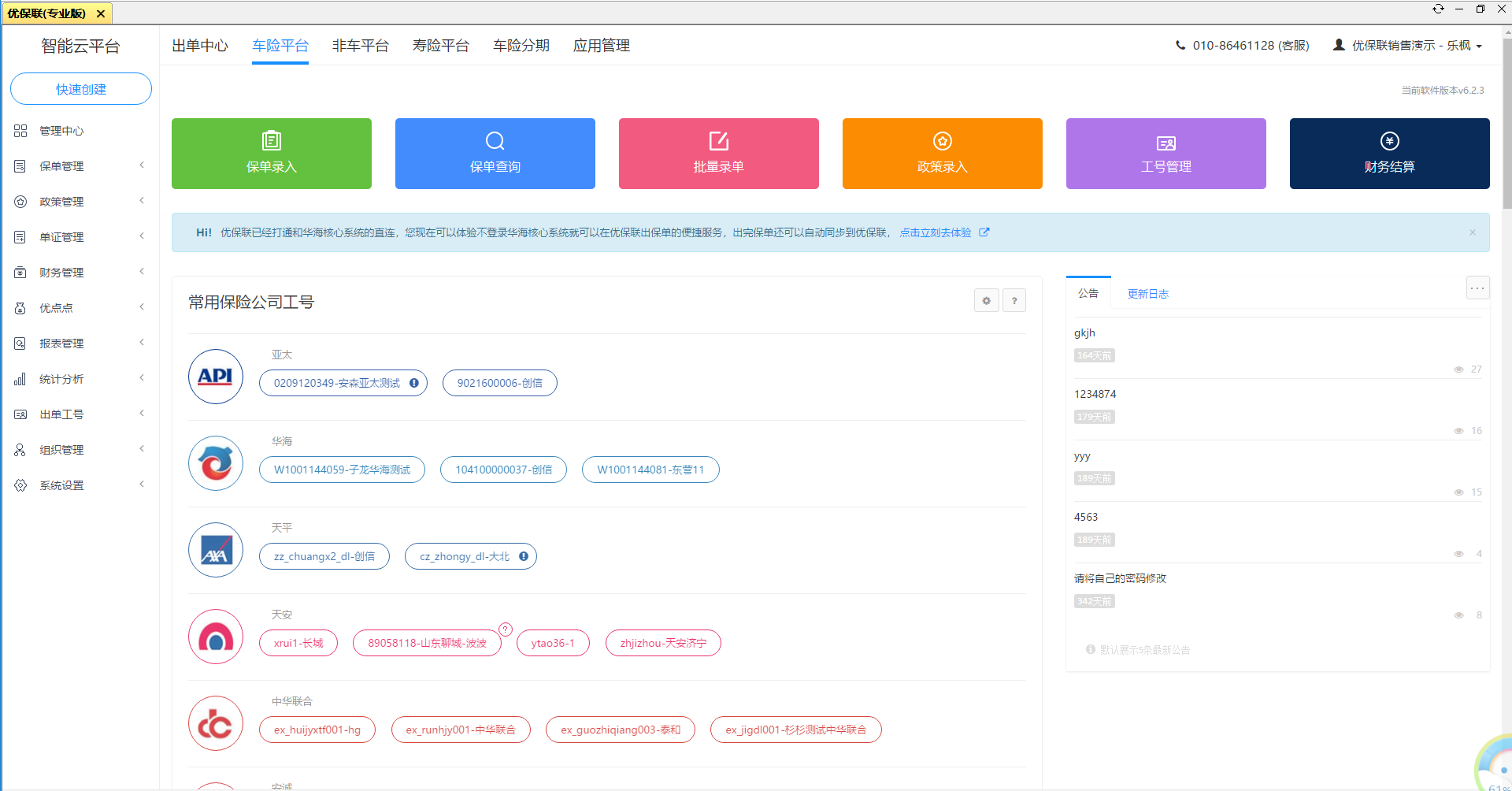Open the pink 批量录单 tile
Screen dimensions: 1512x791
pos(719,154)
